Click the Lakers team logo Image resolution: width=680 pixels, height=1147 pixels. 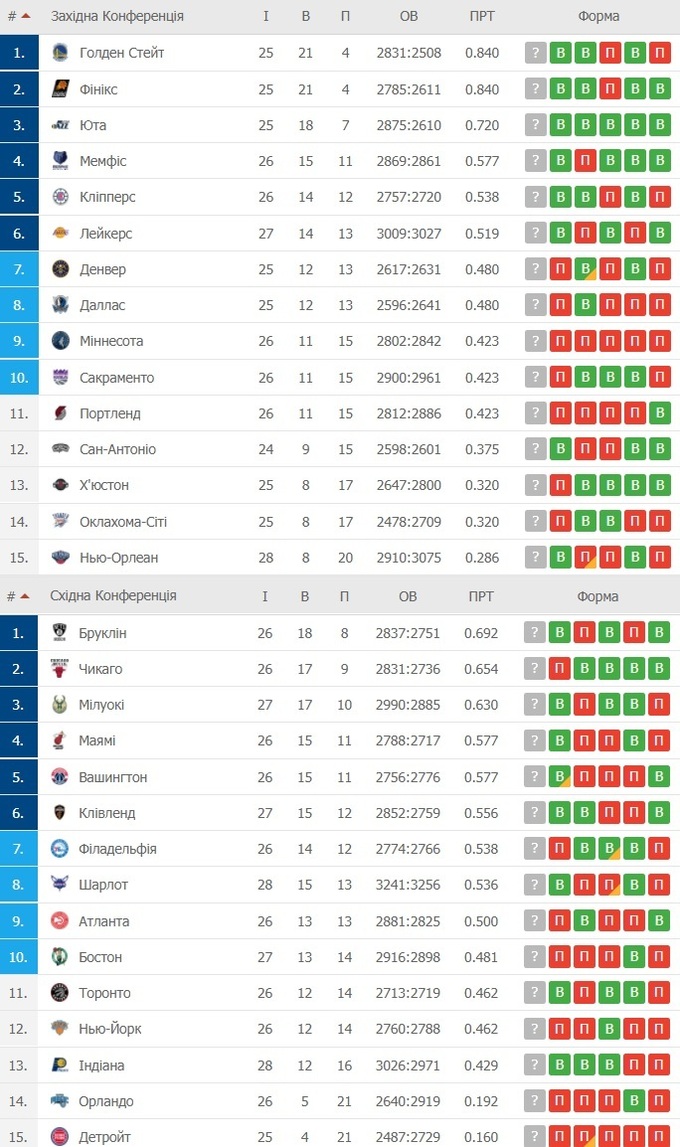(60, 233)
